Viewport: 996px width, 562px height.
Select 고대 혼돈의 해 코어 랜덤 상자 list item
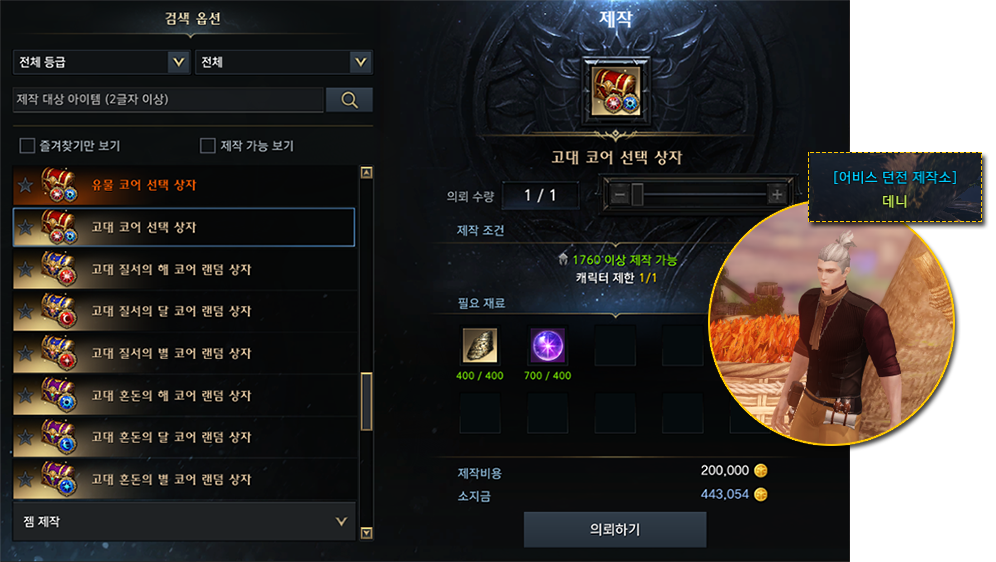[184, 395]
